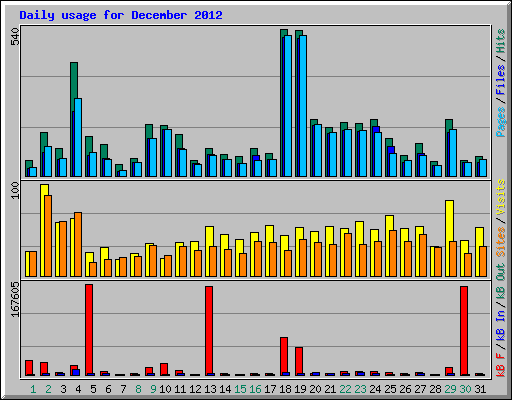Select day 30 on the x-axis
The width and height of the screenshot is (512, 400).
pyautogui.click(x=465, y=389)
